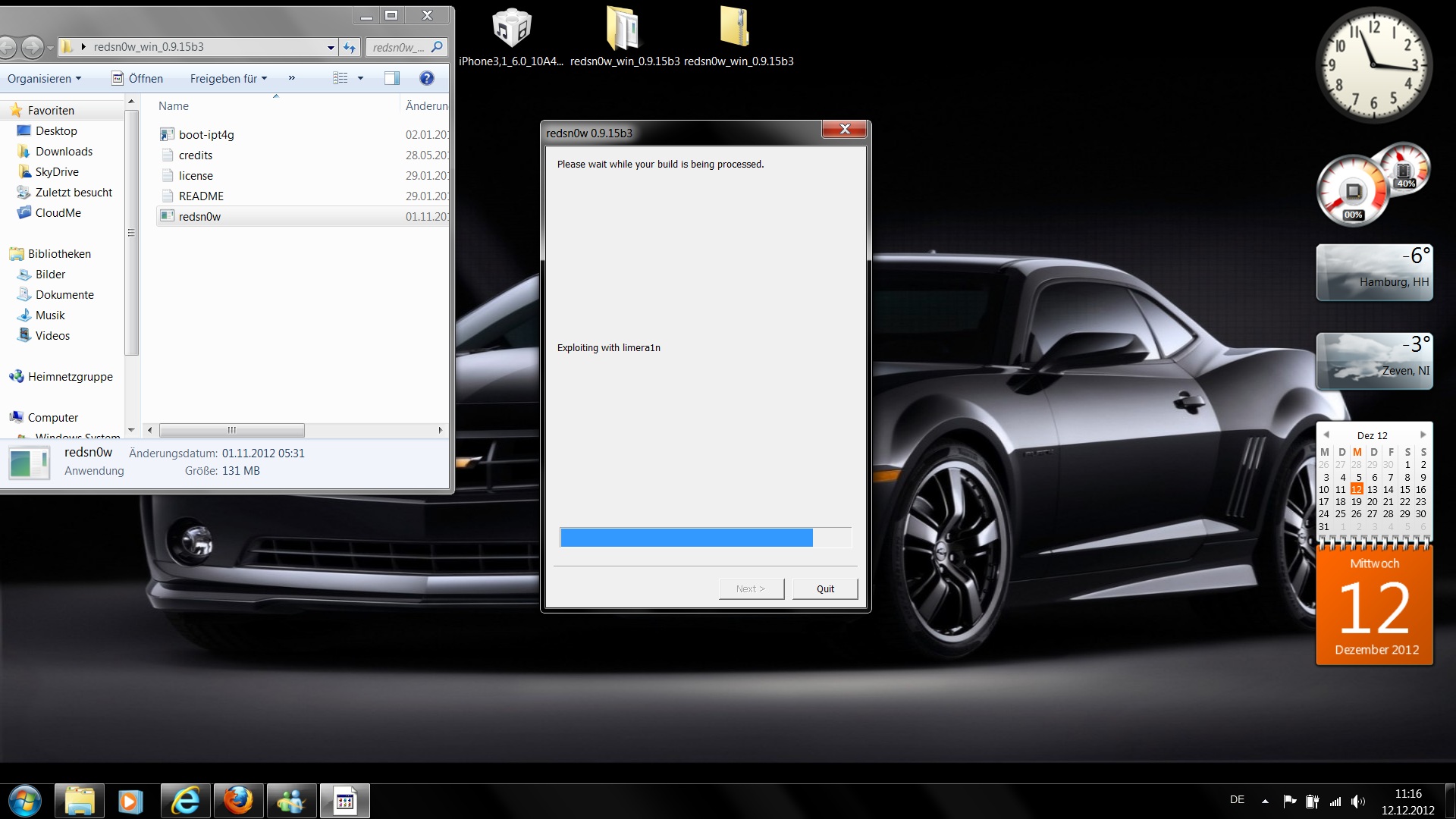Toggle the Explorer preview pane
Image resolution: width=1456 pixels, height=819 pixels.
(392, 78)
